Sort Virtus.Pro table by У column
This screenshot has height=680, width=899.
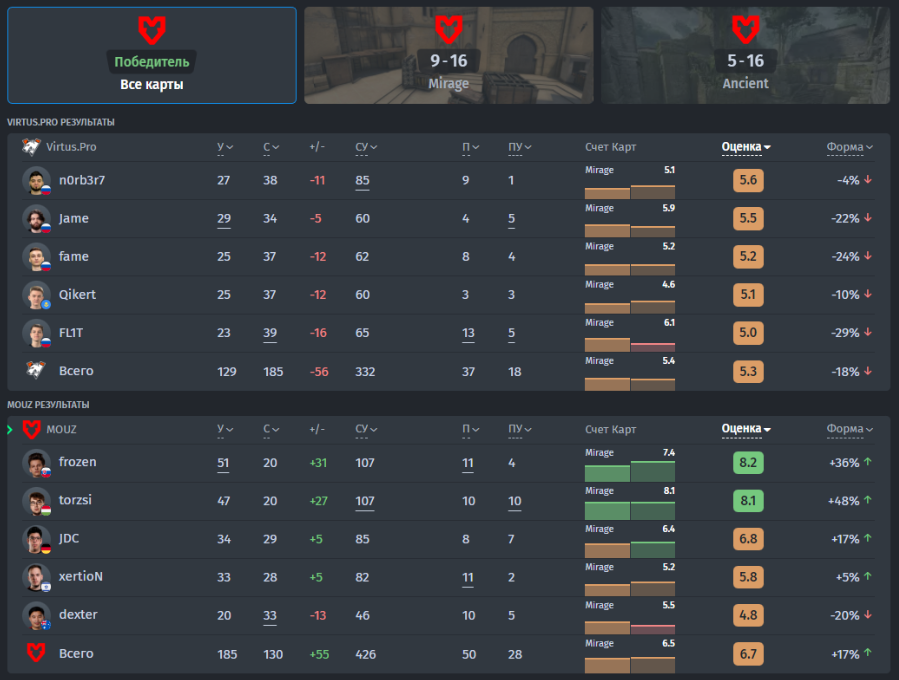225,147
